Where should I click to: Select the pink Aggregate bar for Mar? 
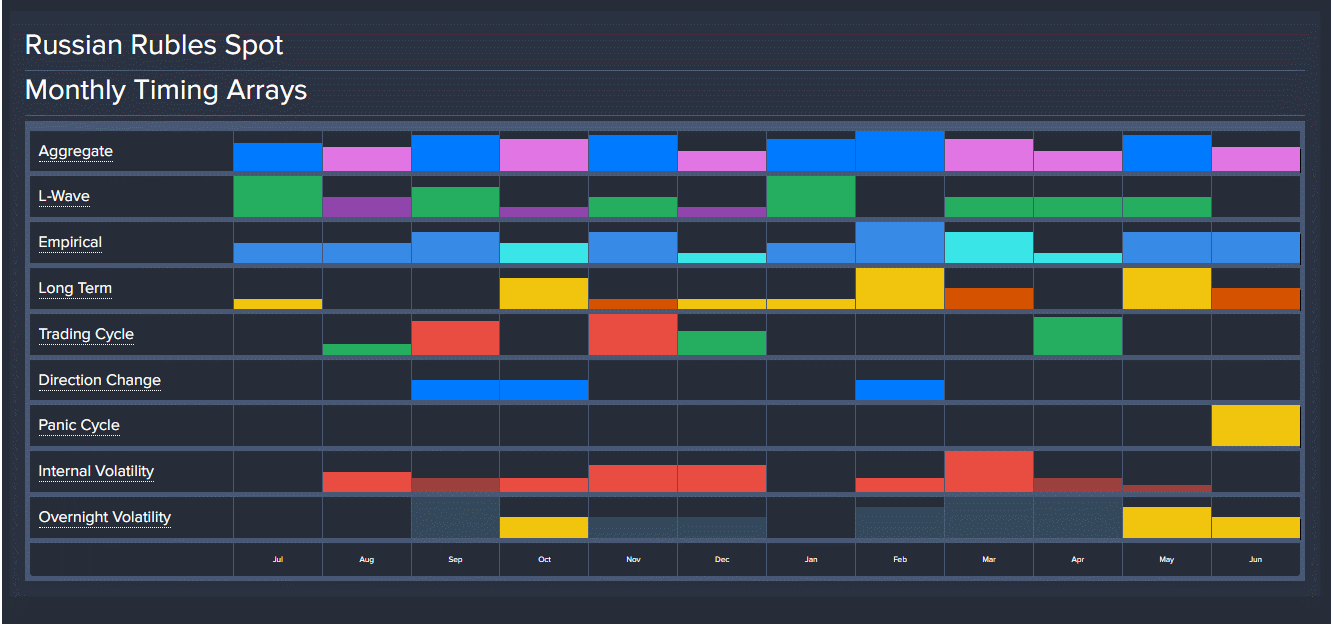[989, 155]
